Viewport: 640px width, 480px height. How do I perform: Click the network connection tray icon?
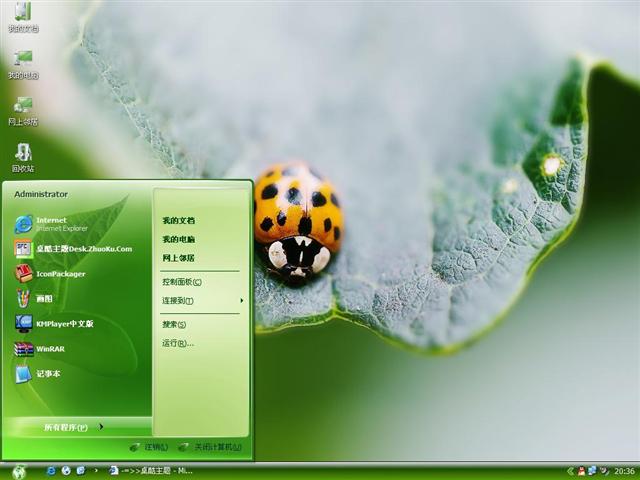click(592, 471)
